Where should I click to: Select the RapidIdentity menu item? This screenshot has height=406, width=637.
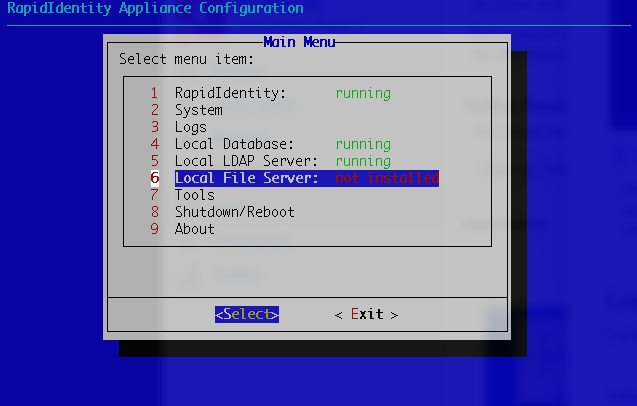[x=230, y=93]
